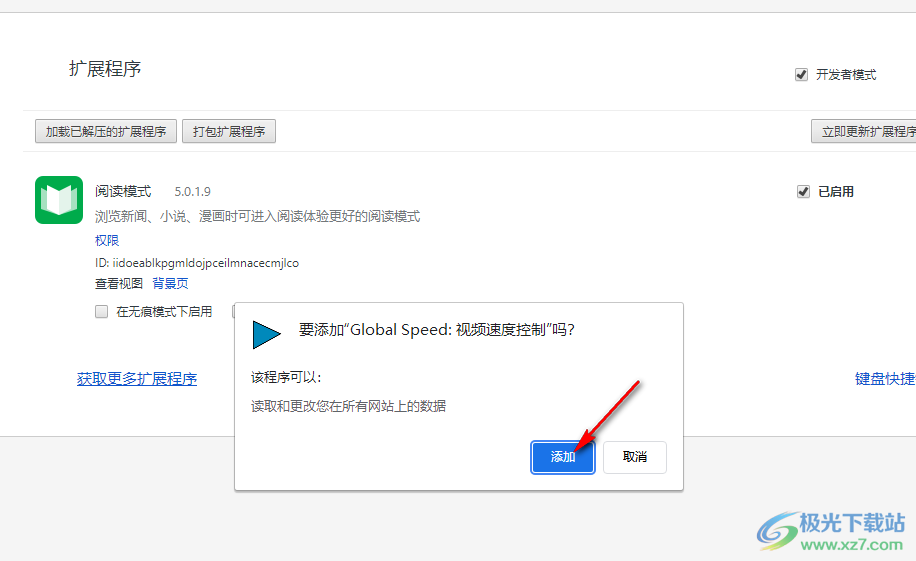Enable the 在无痕模式下启用 checkbox
The height and width of the screenshot is (561, 916).
tap(102, 311)
